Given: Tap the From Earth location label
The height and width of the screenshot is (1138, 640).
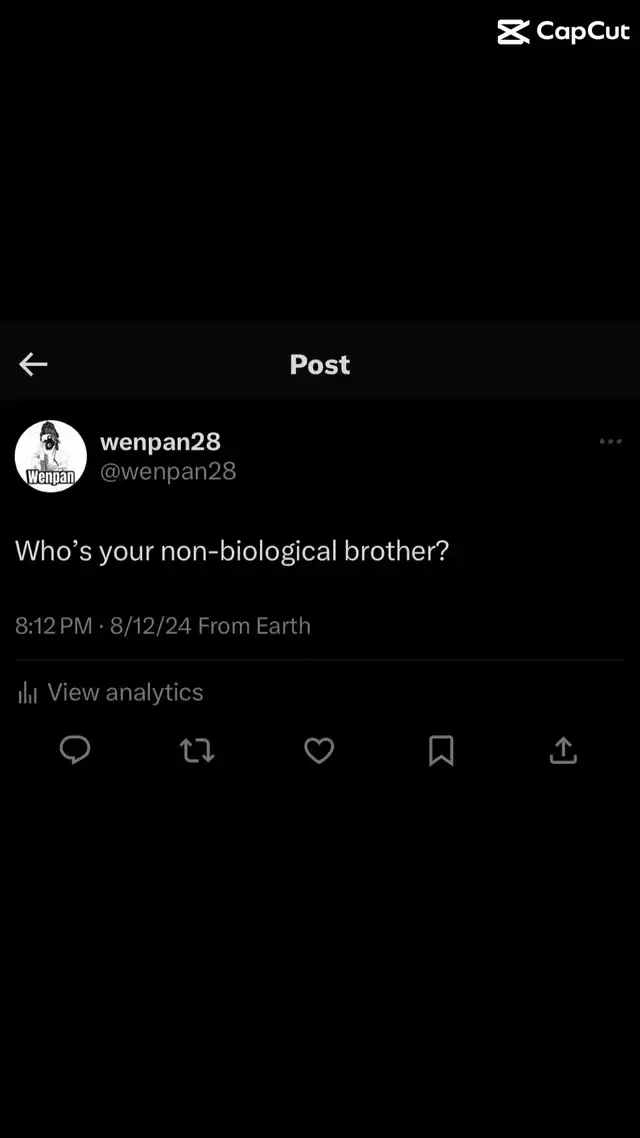Looking at the screenshot, I should 254,626.
